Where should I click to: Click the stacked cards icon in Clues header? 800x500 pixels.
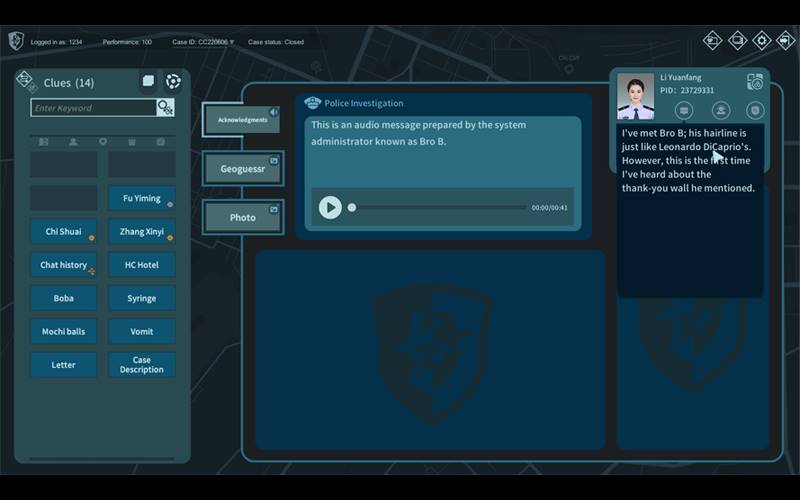(148, 81)
